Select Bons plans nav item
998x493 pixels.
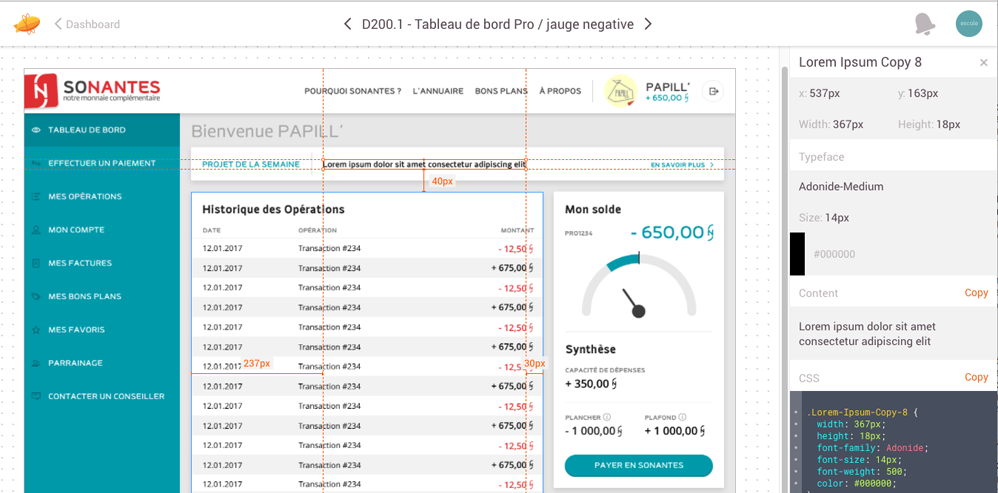501,91
